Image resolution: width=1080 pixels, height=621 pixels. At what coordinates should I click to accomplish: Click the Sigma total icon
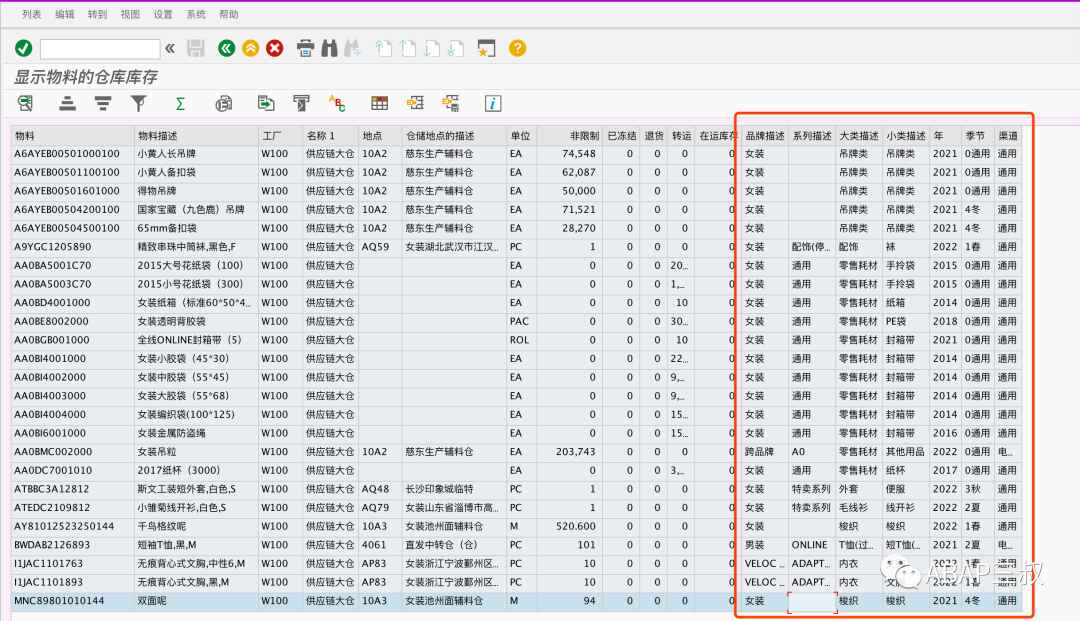point(180,103)
